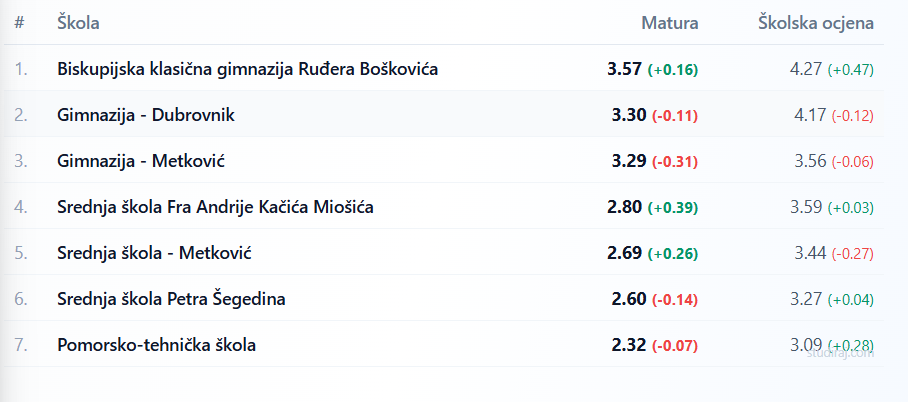The width and height of the screenshot is (908, 402).
Task: Click the red -0.31 Matura change value
Action: pos(675,162)
